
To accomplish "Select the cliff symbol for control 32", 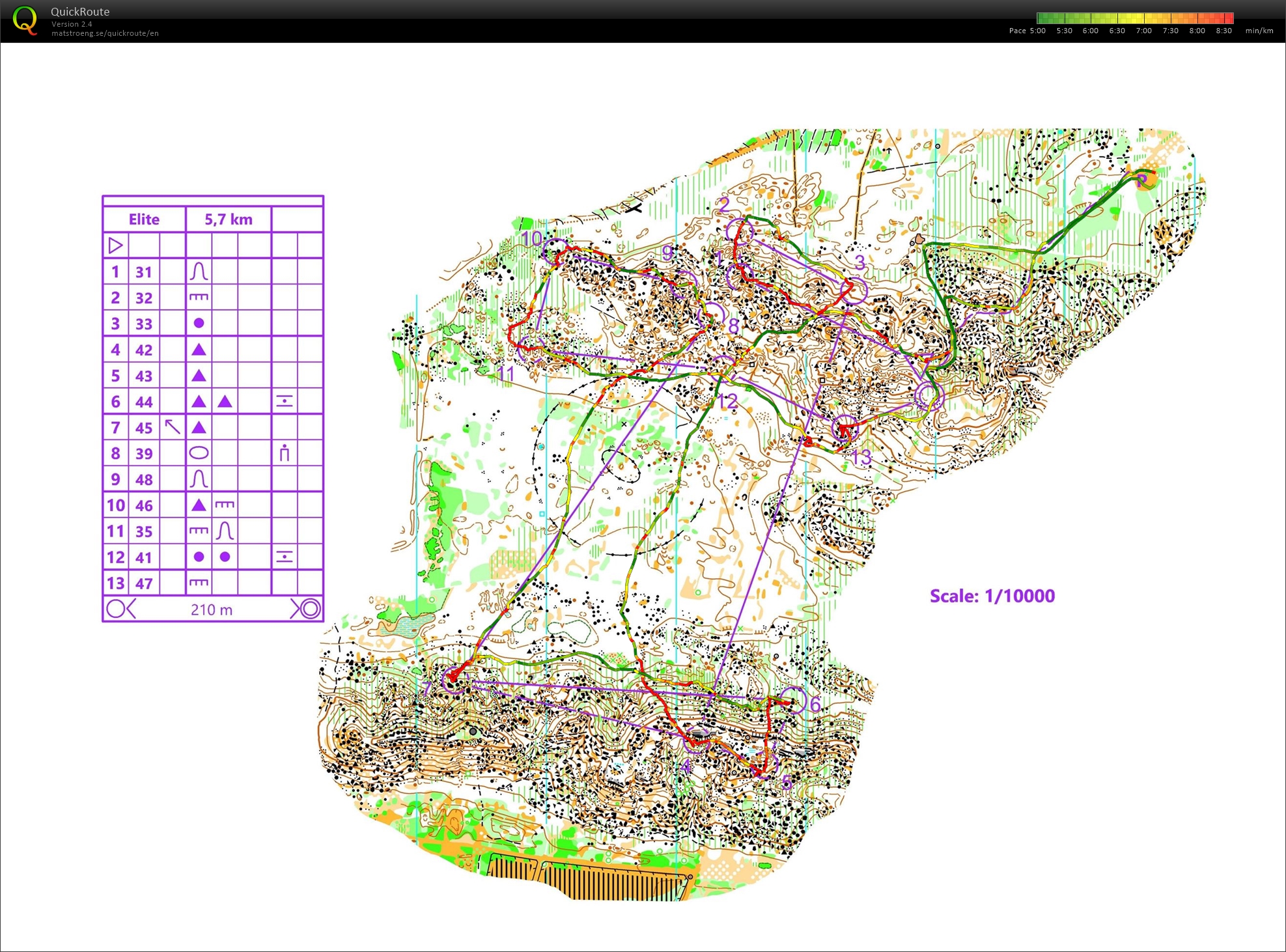I will 199,298.
